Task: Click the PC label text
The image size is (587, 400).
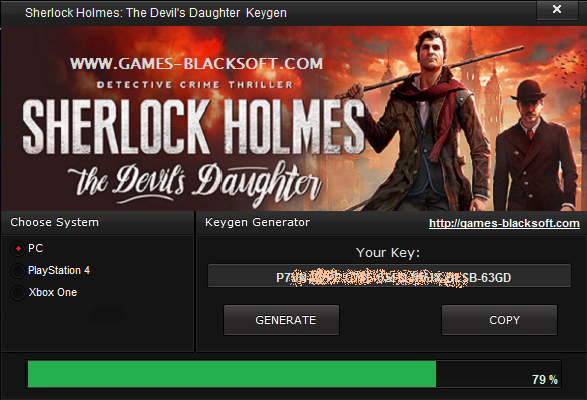Action: coord(36,248)
